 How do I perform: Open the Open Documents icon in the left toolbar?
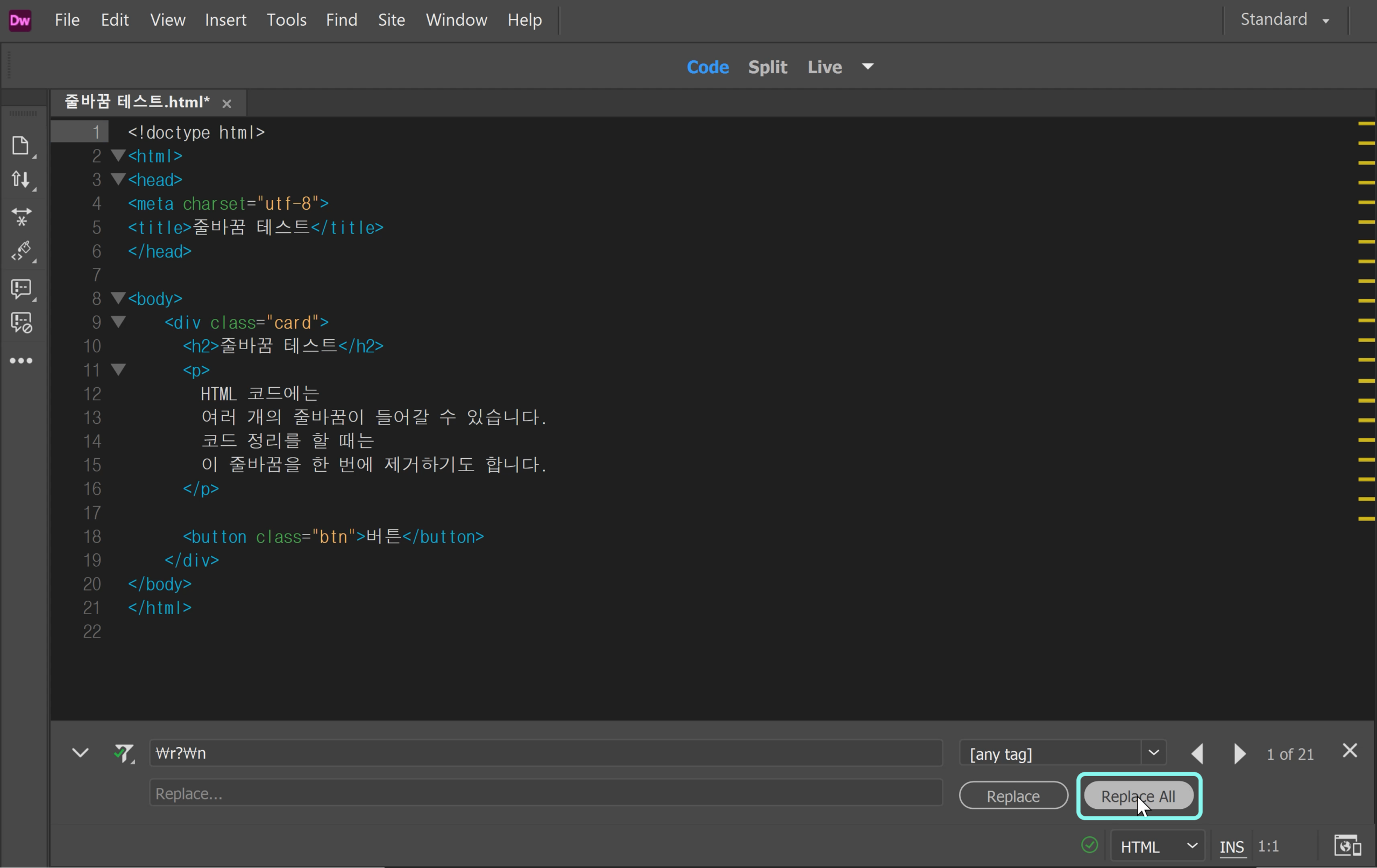point(22,146)
